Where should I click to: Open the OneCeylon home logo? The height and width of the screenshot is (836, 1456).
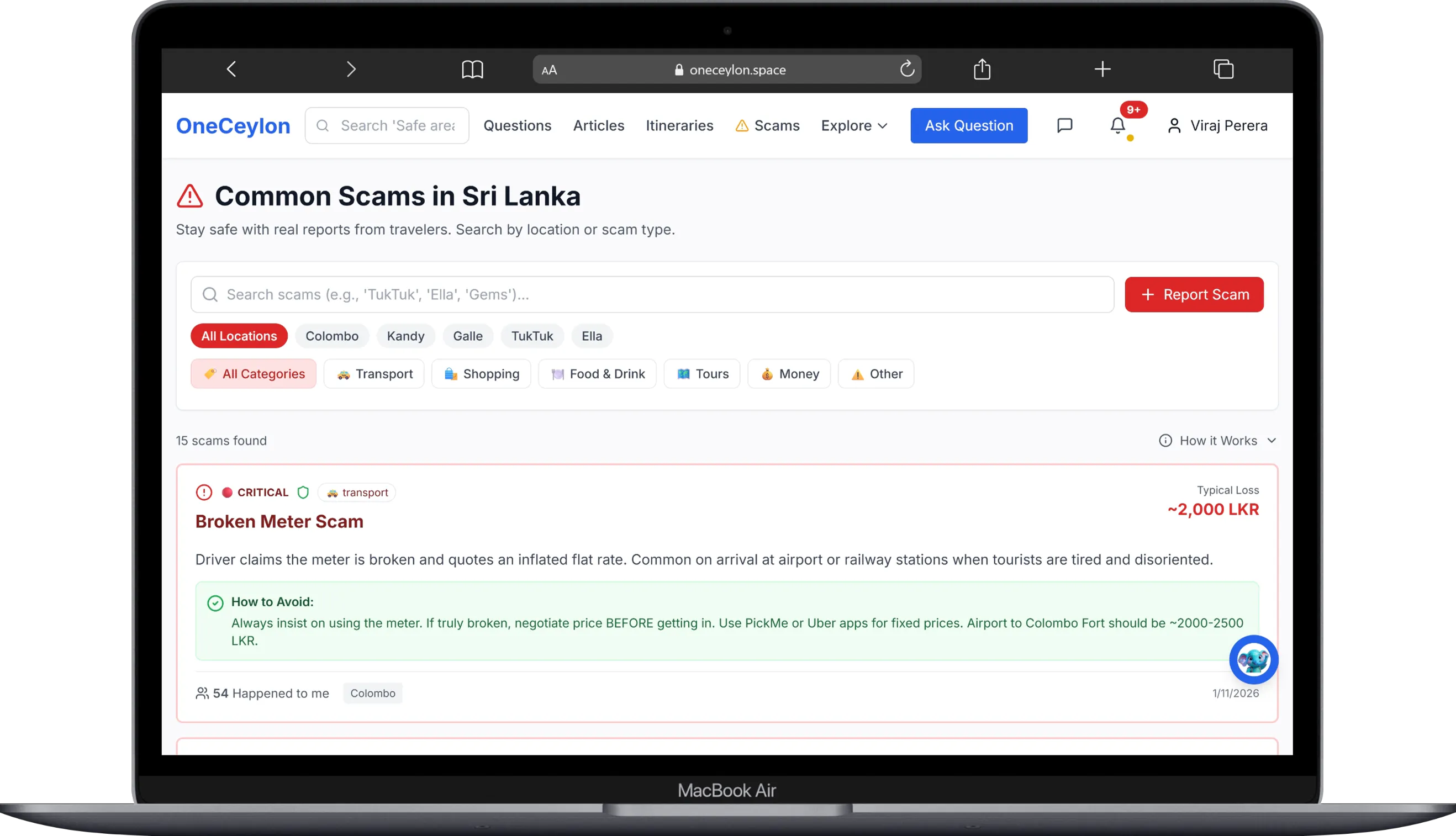coord(233,126)
